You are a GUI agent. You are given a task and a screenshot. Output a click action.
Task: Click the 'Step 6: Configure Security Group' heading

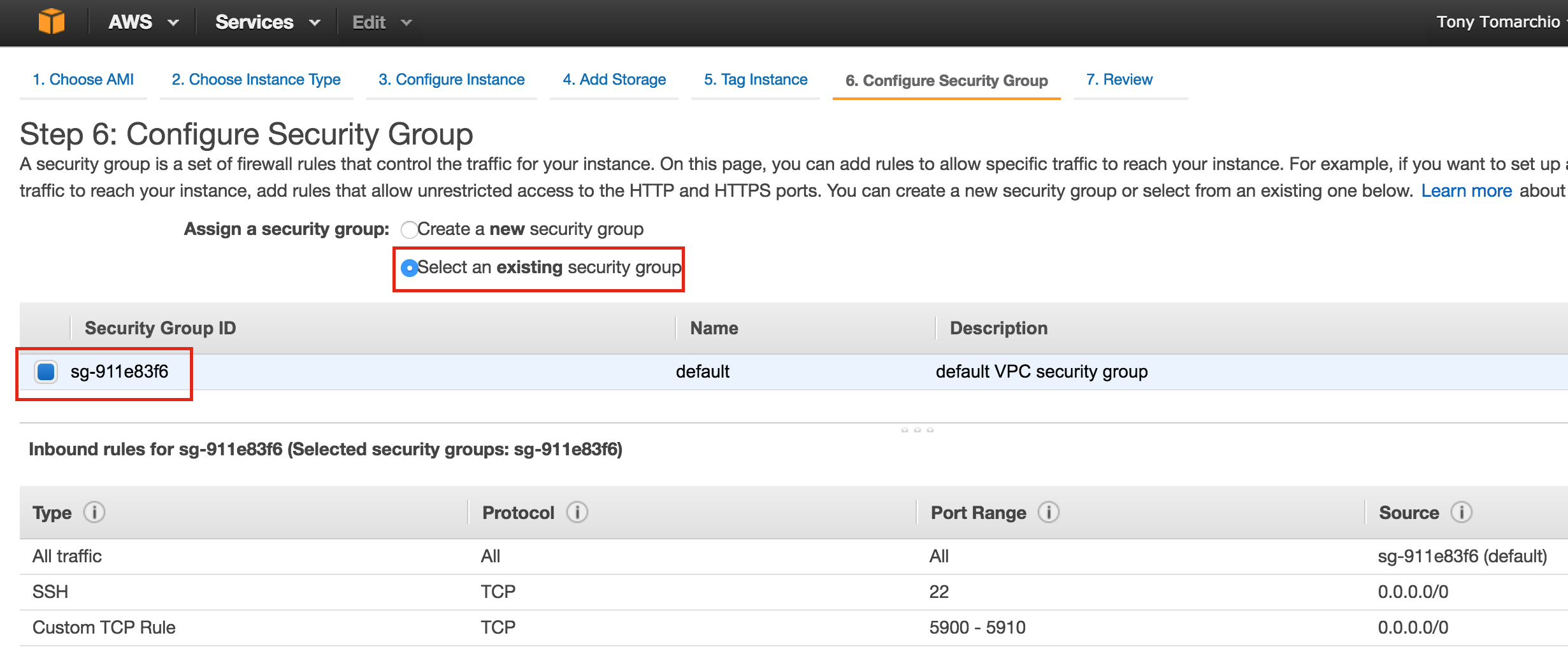point(247,134)
